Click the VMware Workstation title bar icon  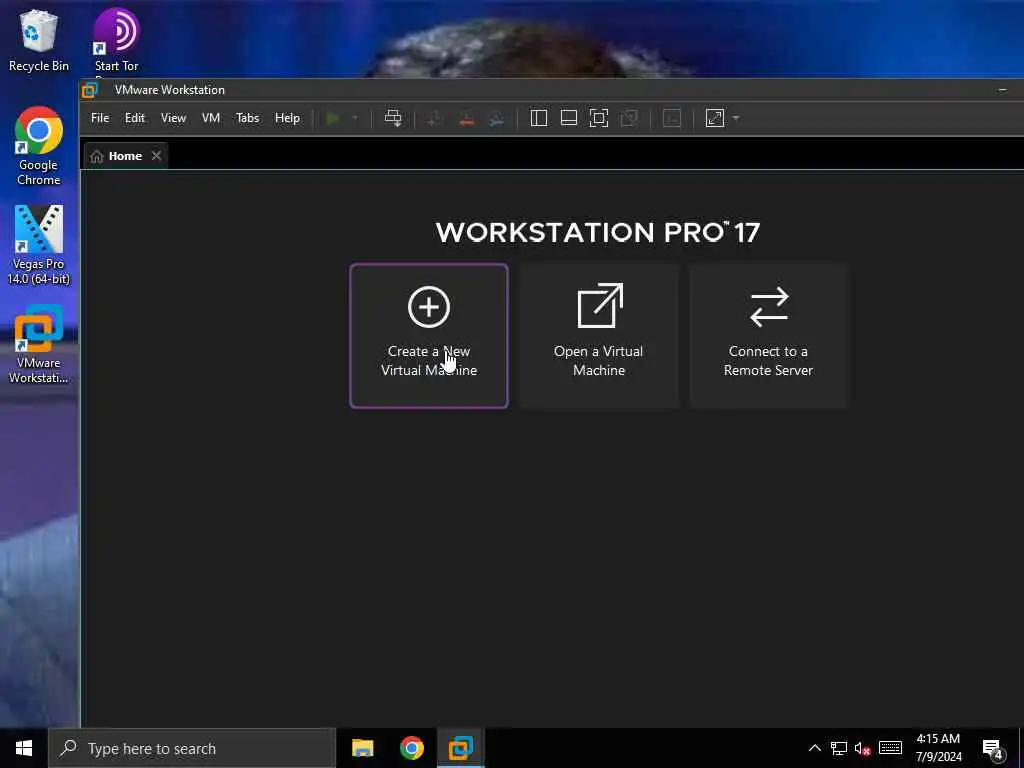point(90,89)
